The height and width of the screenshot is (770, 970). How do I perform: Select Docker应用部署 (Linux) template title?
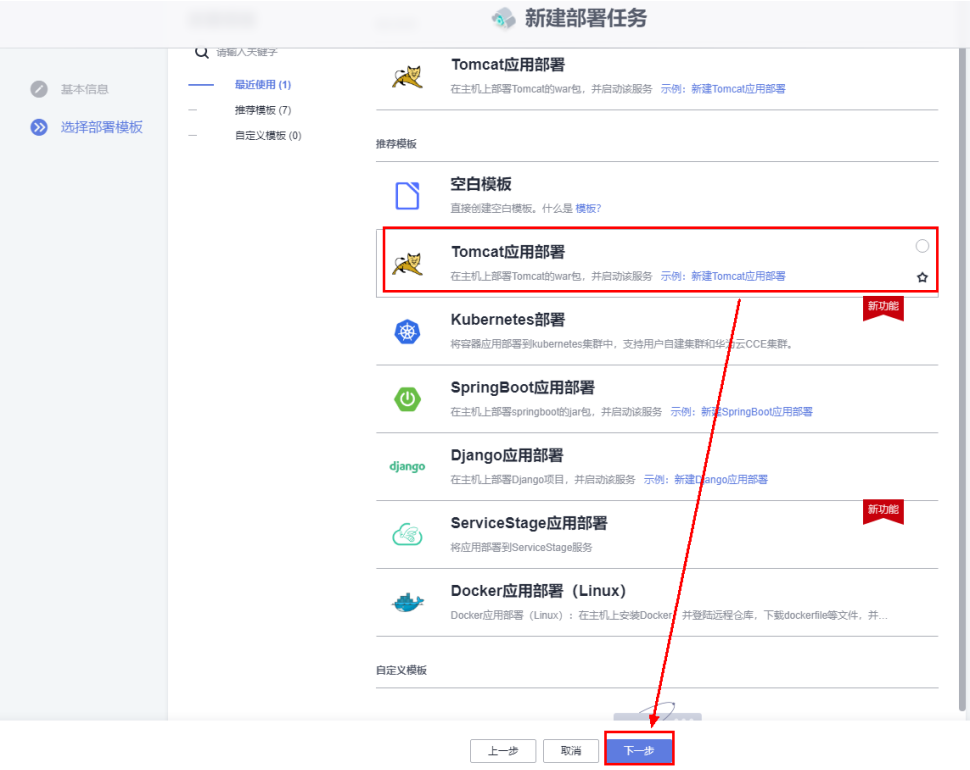[538, 591]
